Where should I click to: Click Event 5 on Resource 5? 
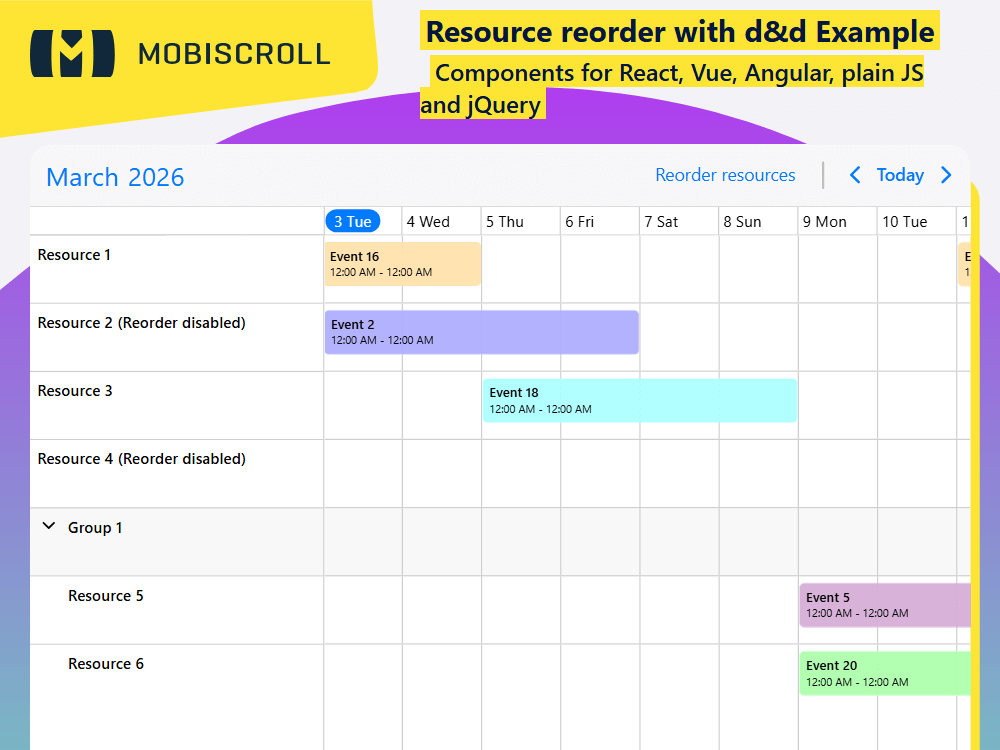tap(880, 605)
